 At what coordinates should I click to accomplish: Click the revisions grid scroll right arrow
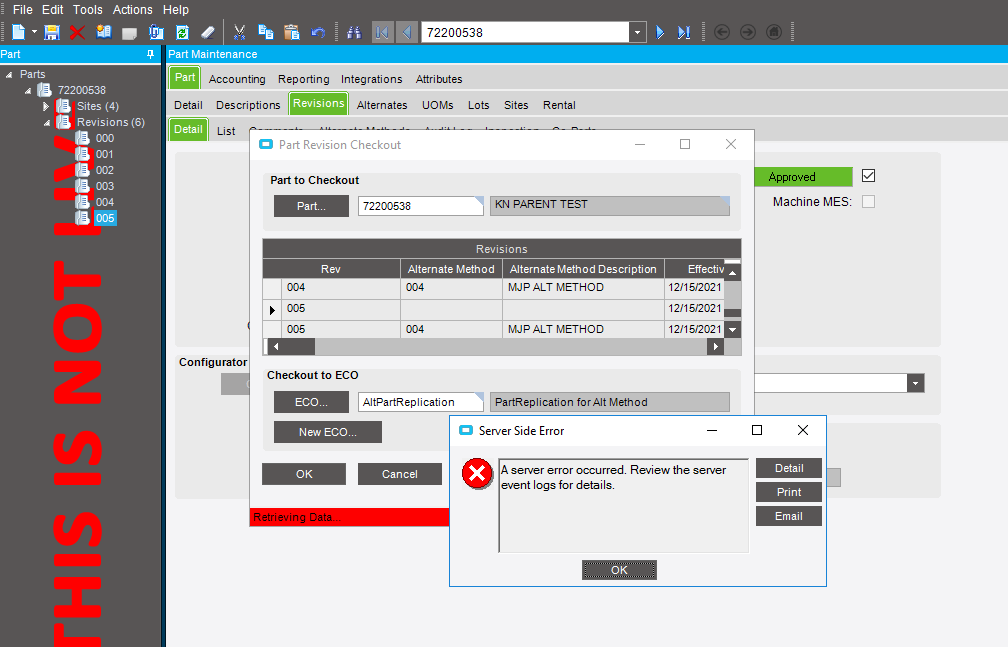tap(716, 347)
